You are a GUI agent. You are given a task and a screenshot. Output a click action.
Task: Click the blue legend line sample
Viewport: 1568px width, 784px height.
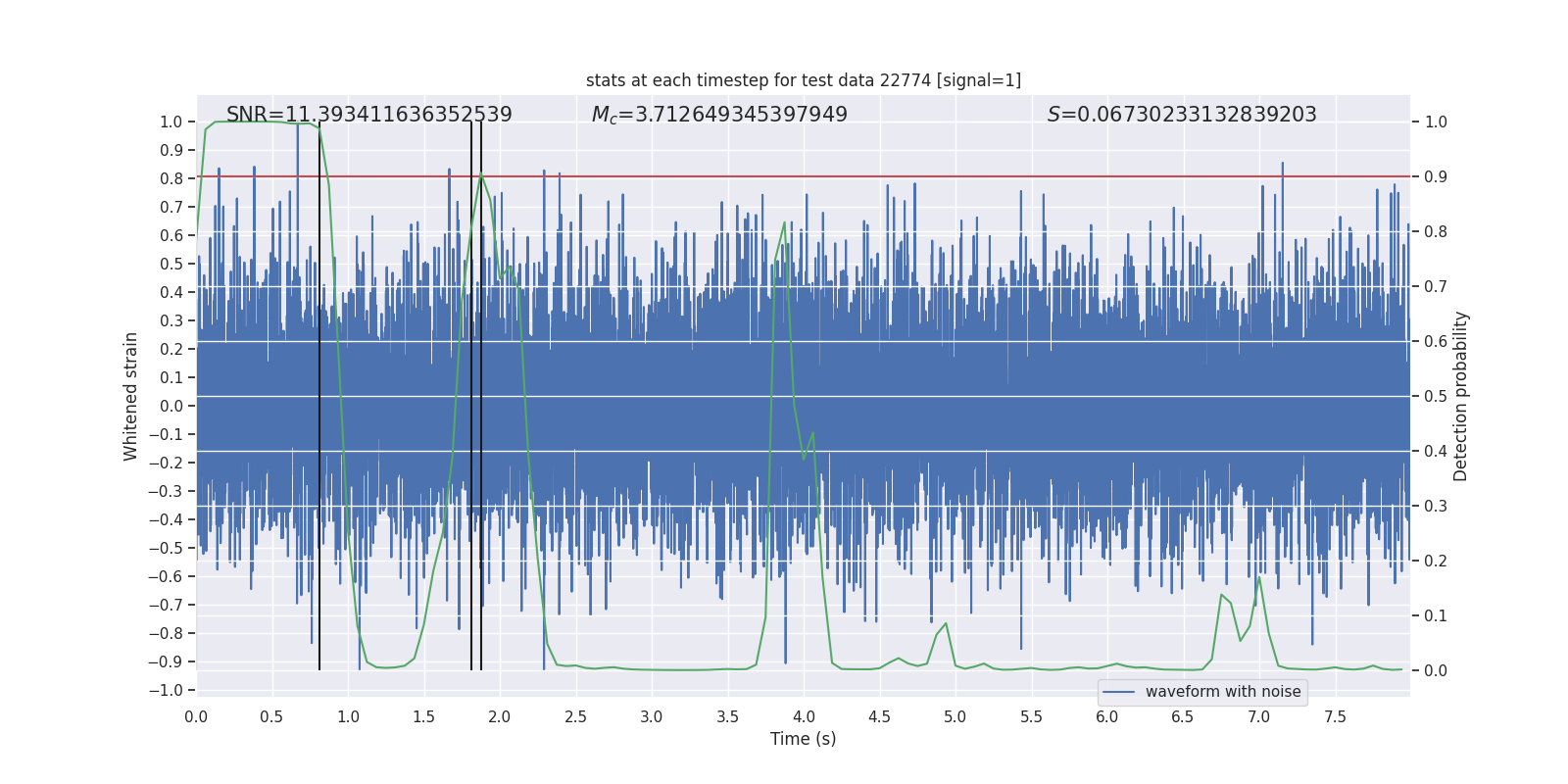(1119, 692)
